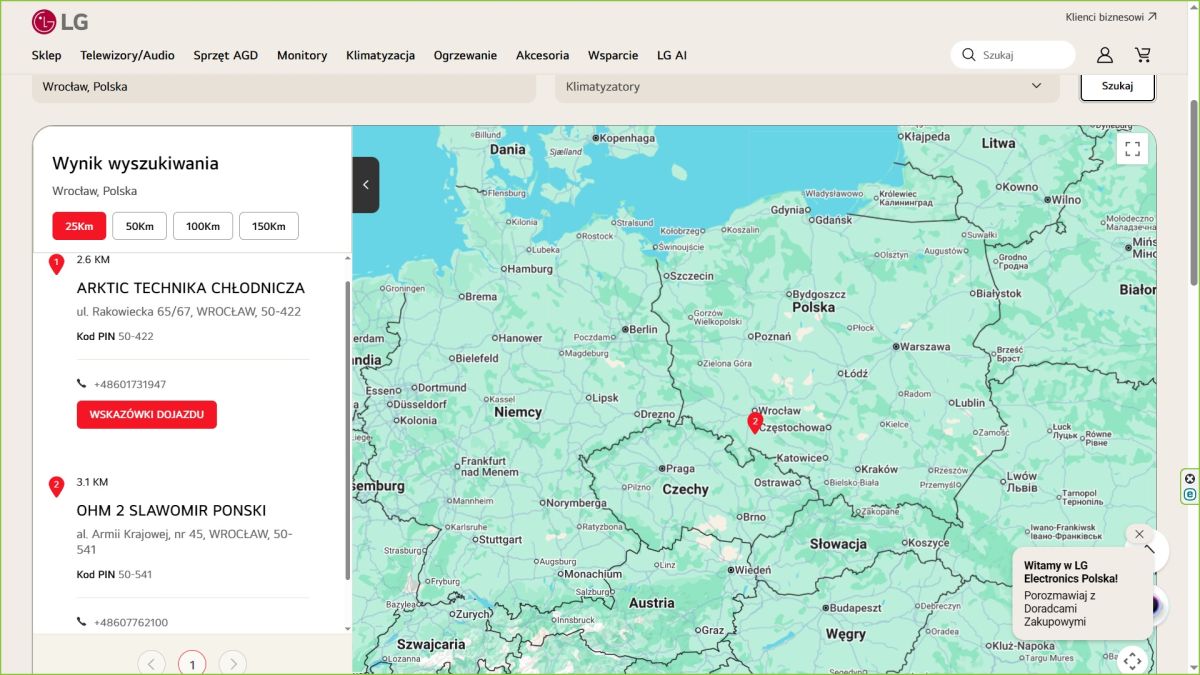Click pin 1 beside ARKTIC TECHNIKA

pyautogui.click(x=56, y=264)
